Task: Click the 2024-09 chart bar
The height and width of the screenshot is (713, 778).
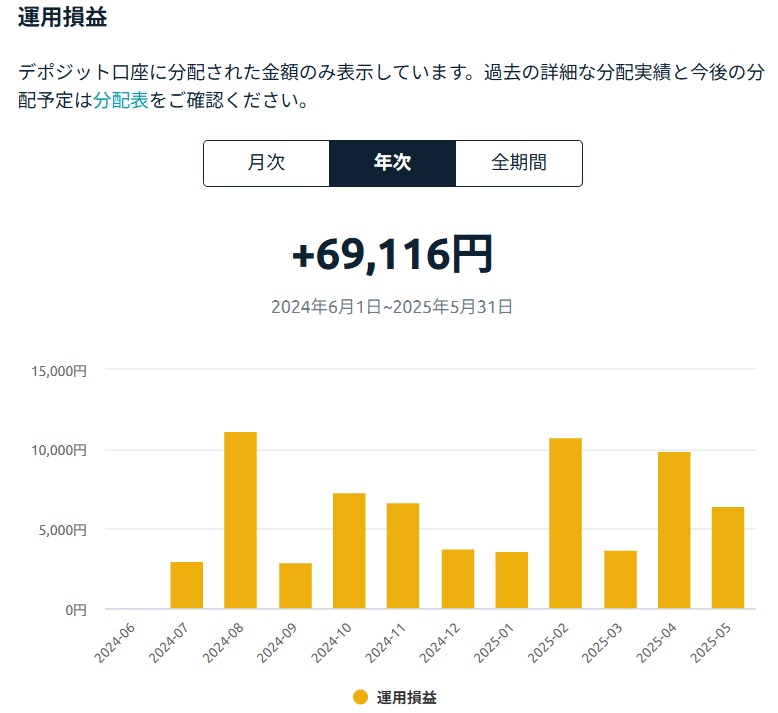Action: [x=295, y=585]
